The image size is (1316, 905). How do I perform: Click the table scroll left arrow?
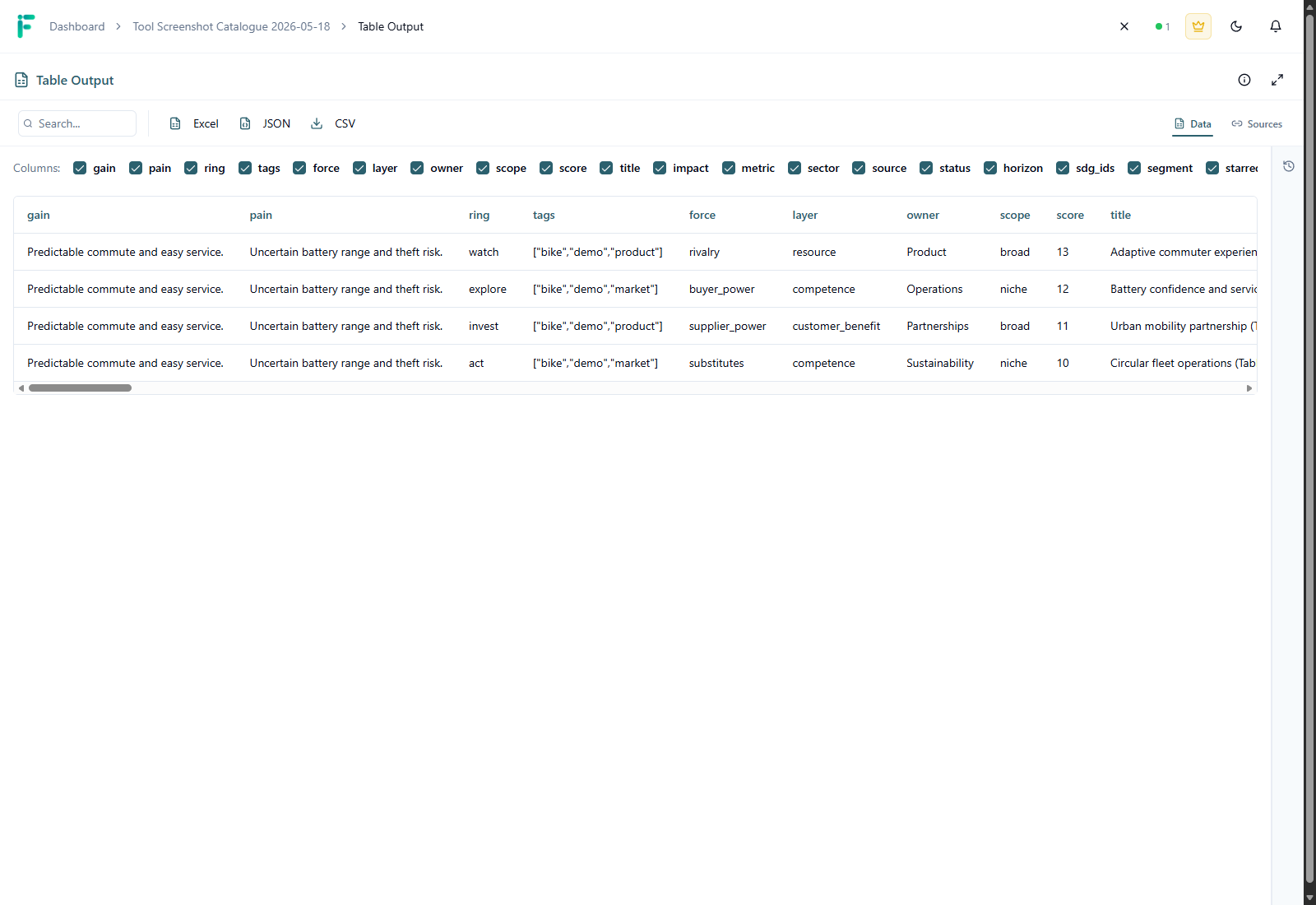[21, 388]
